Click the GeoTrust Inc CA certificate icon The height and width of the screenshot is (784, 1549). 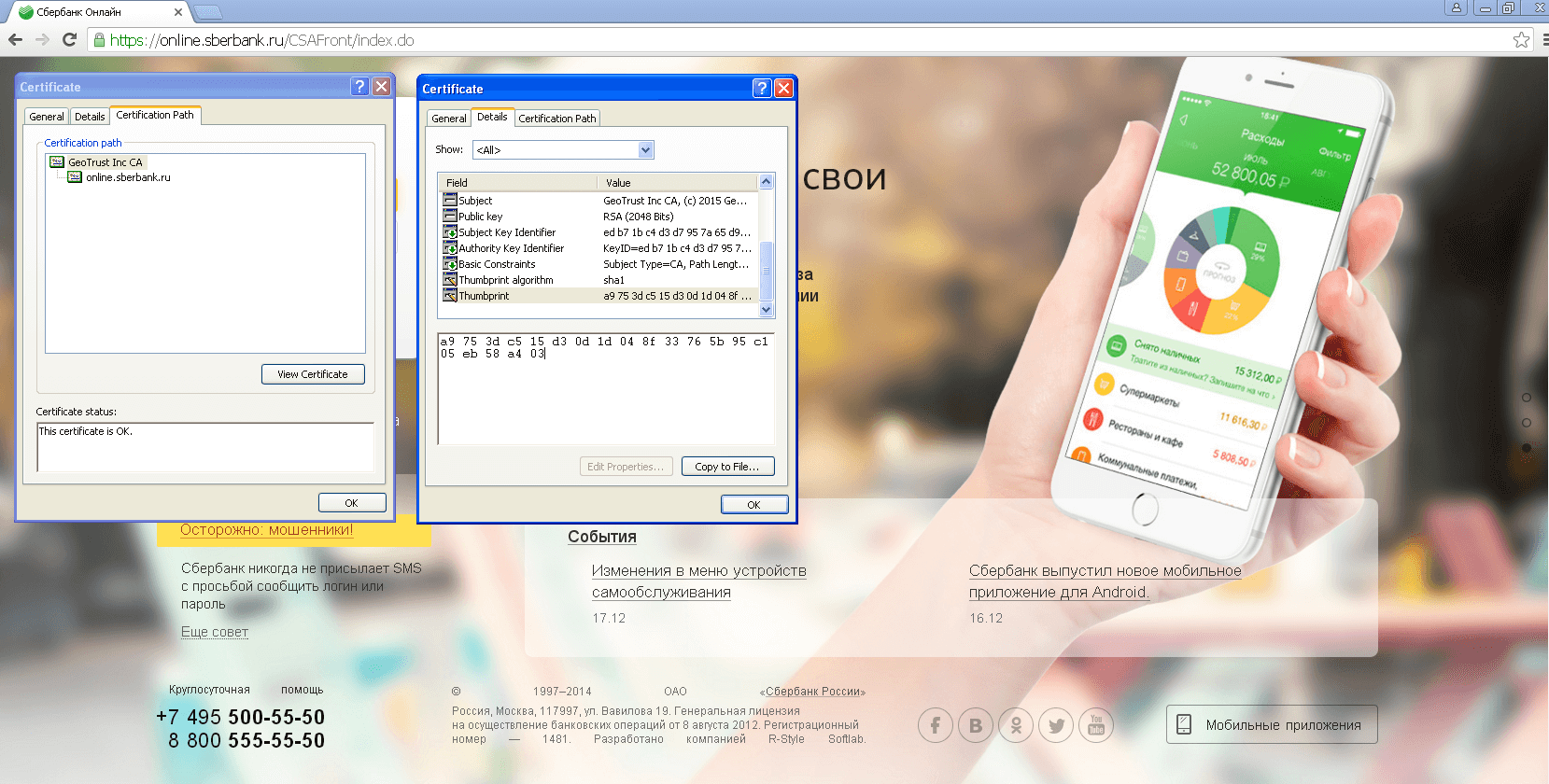(57, 162)
